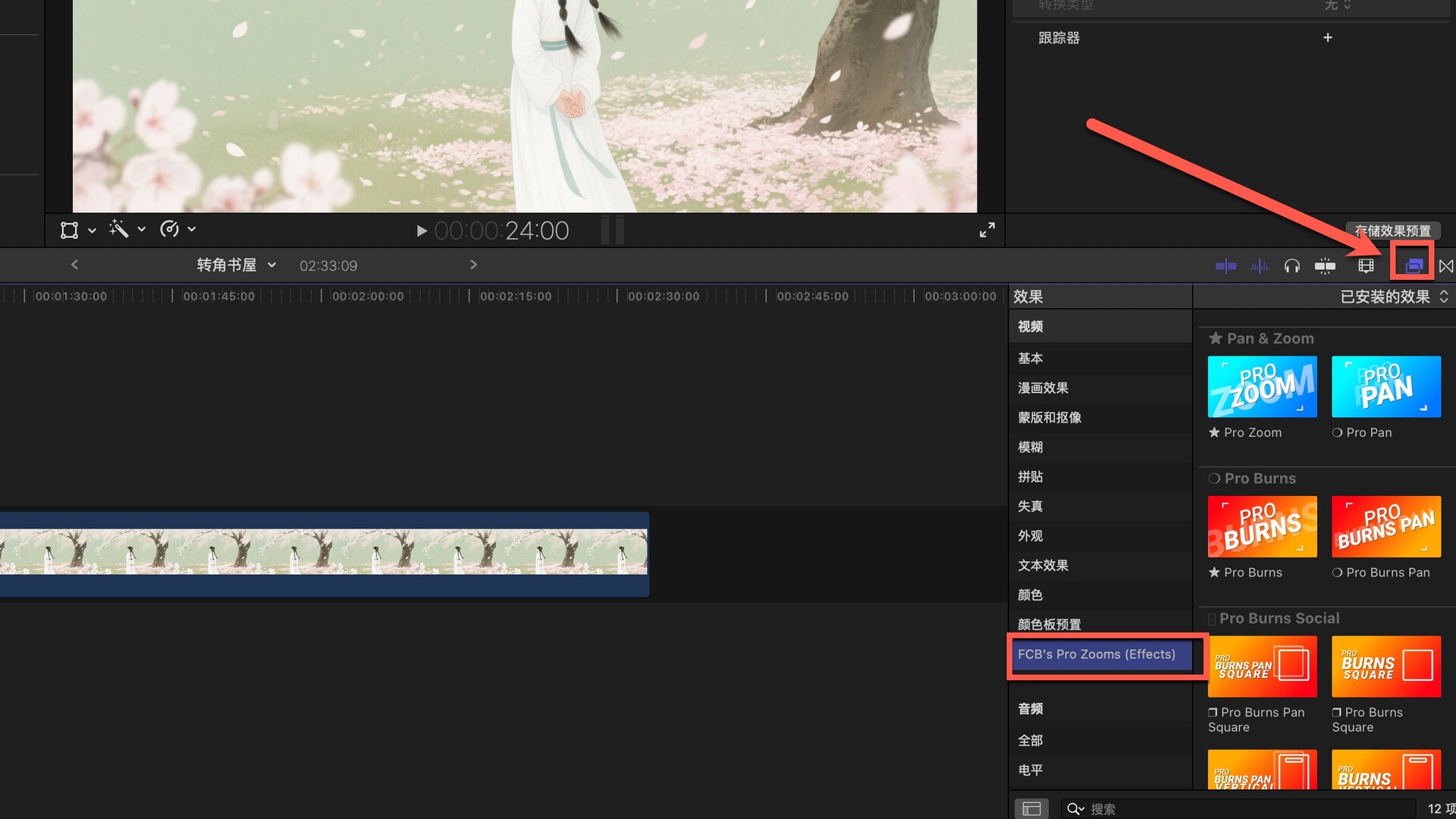Select the Pro Zoom effect thumbnail
The width and height of the screenshot is (1456, 819).
(1262, 387)
